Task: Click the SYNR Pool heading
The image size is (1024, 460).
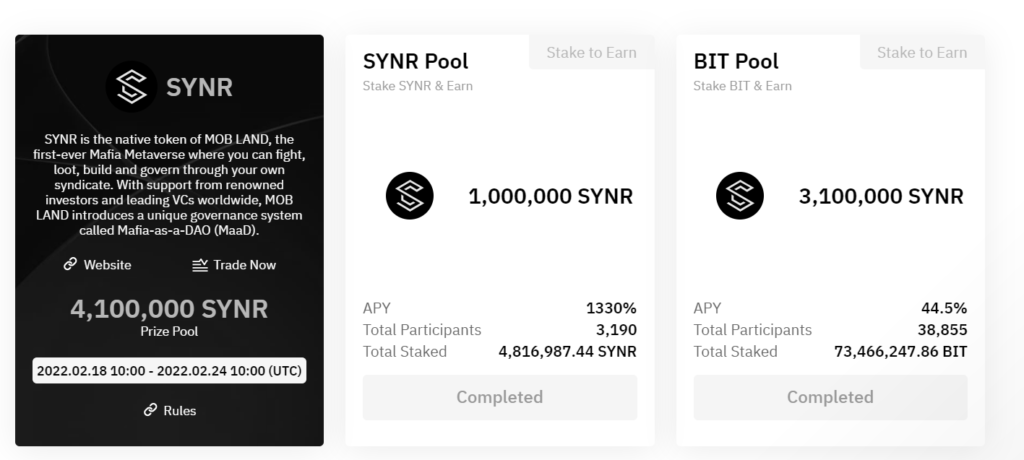Action: click(415, 61)
